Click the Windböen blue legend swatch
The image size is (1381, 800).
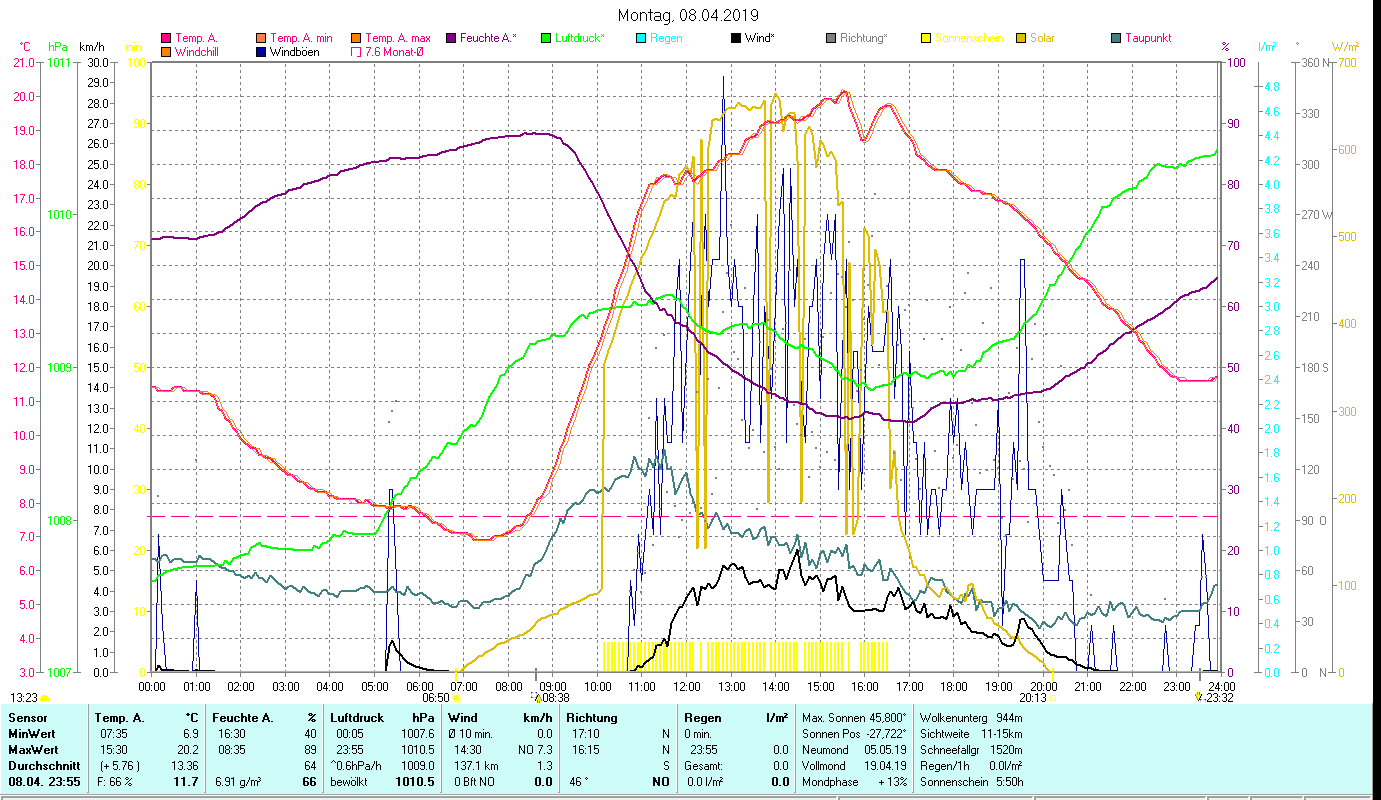(260, 52)
